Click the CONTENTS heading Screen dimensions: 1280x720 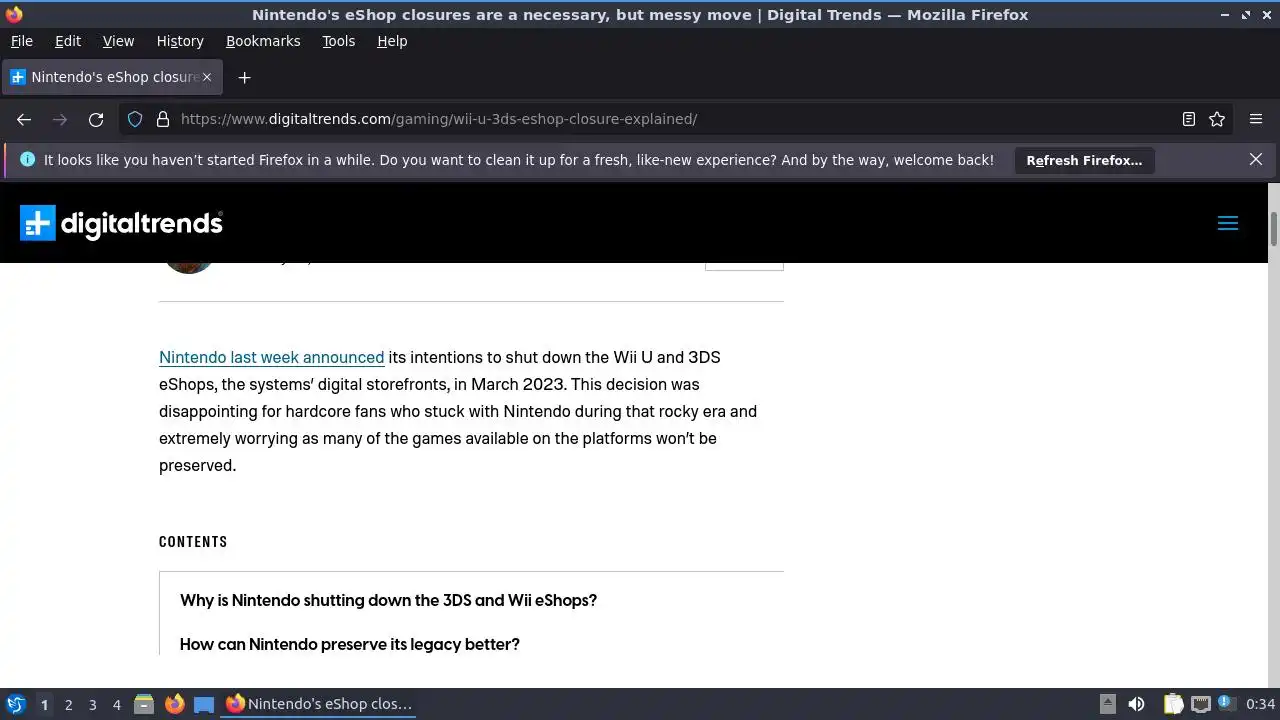pyautogui.click(x=193, y=542)
